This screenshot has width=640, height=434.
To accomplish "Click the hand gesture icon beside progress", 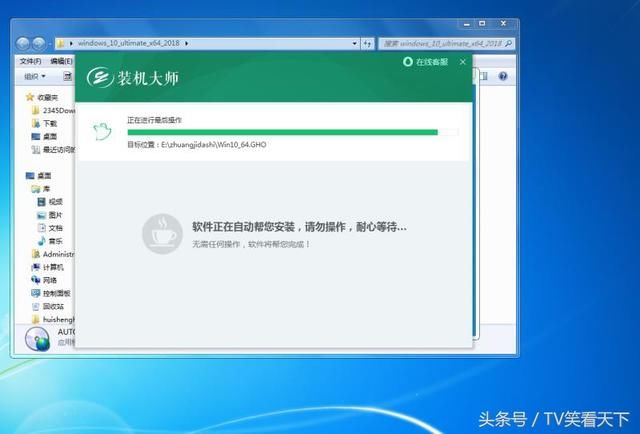I will 102,131.
